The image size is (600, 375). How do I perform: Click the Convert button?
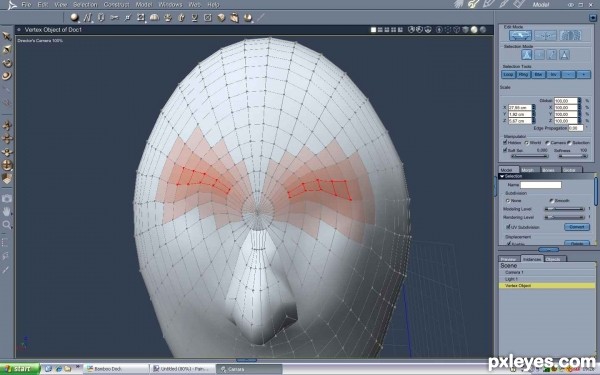pyautogui.click(x=577, y=227)
